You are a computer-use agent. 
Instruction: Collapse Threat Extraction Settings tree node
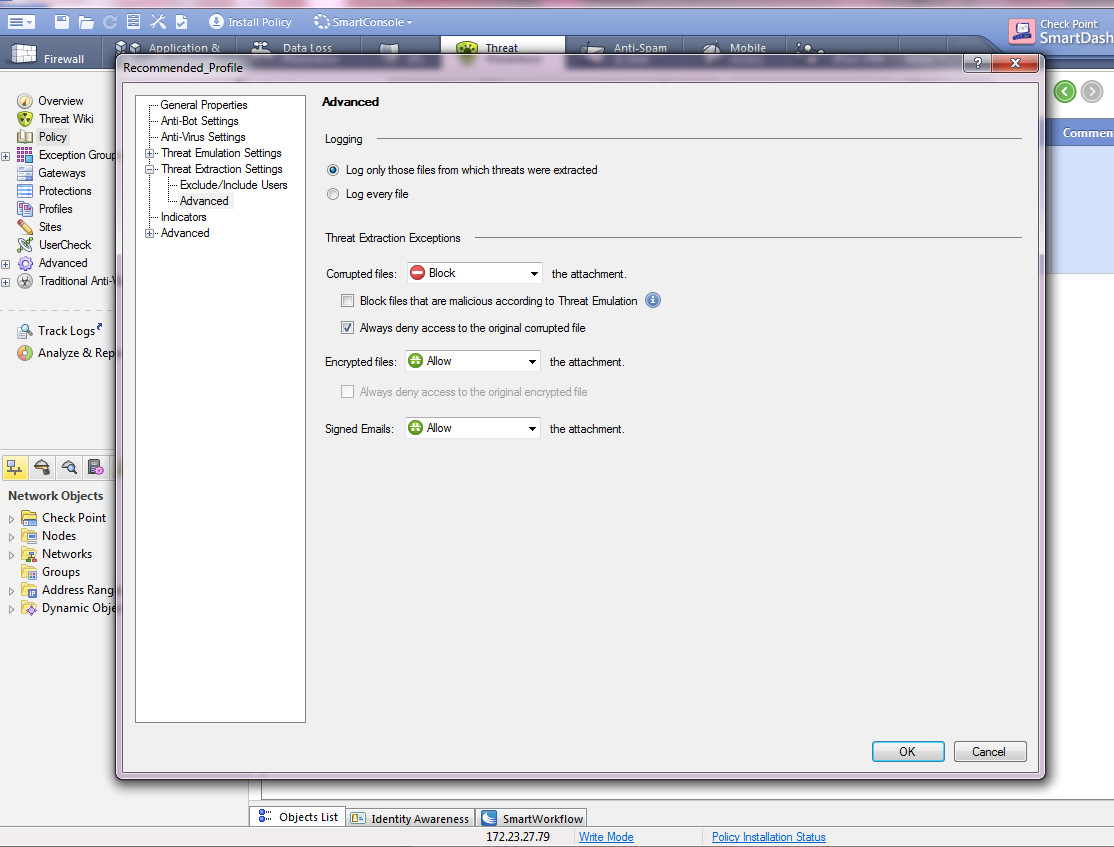149,169
